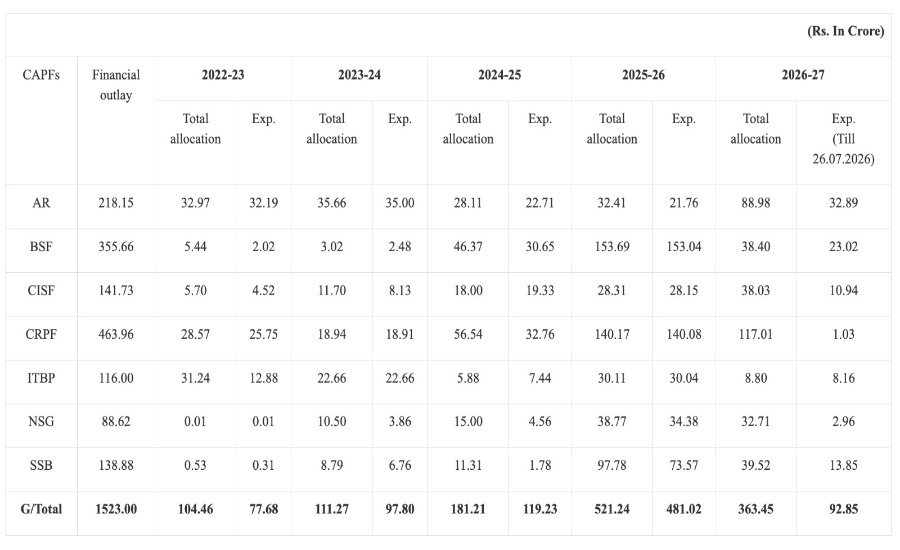Click the CRPF financial outlay value 463.96

tap(116, 334)
